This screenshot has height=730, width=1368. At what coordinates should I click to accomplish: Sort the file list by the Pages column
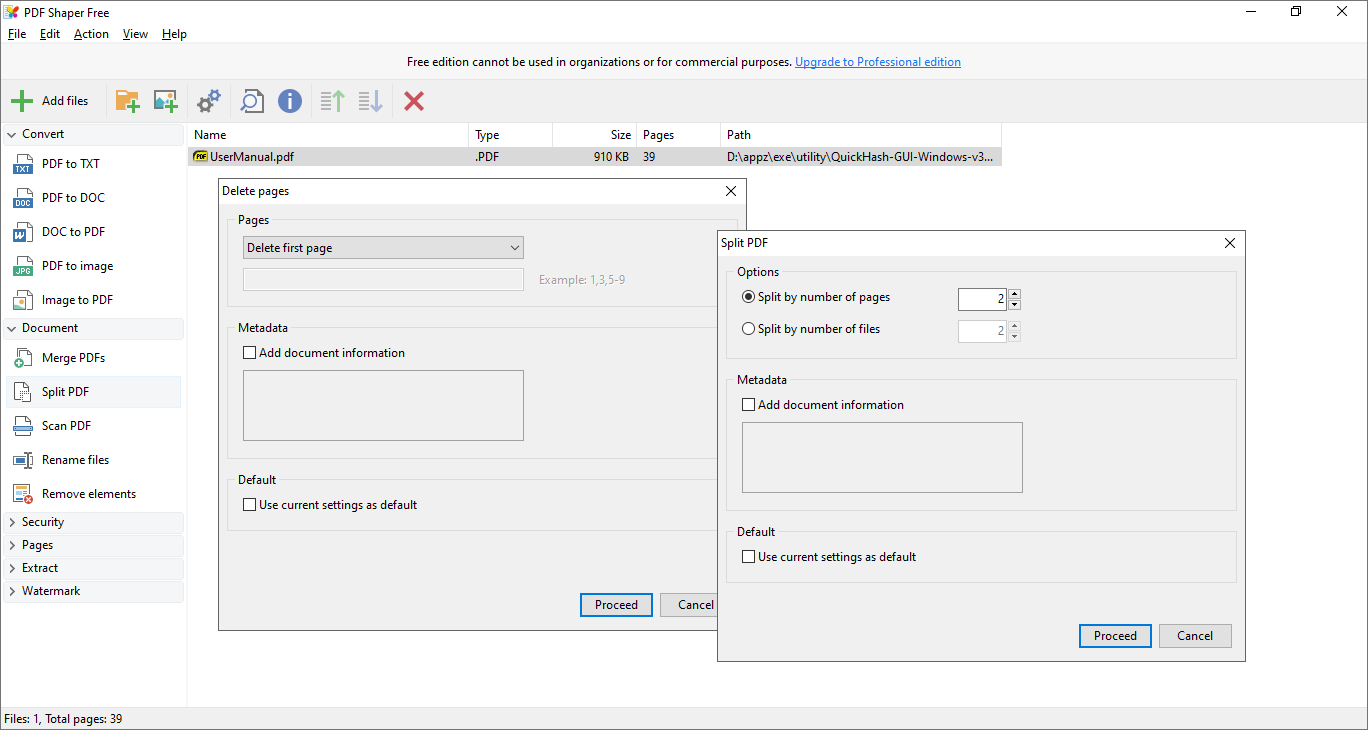tap(678, 135)
